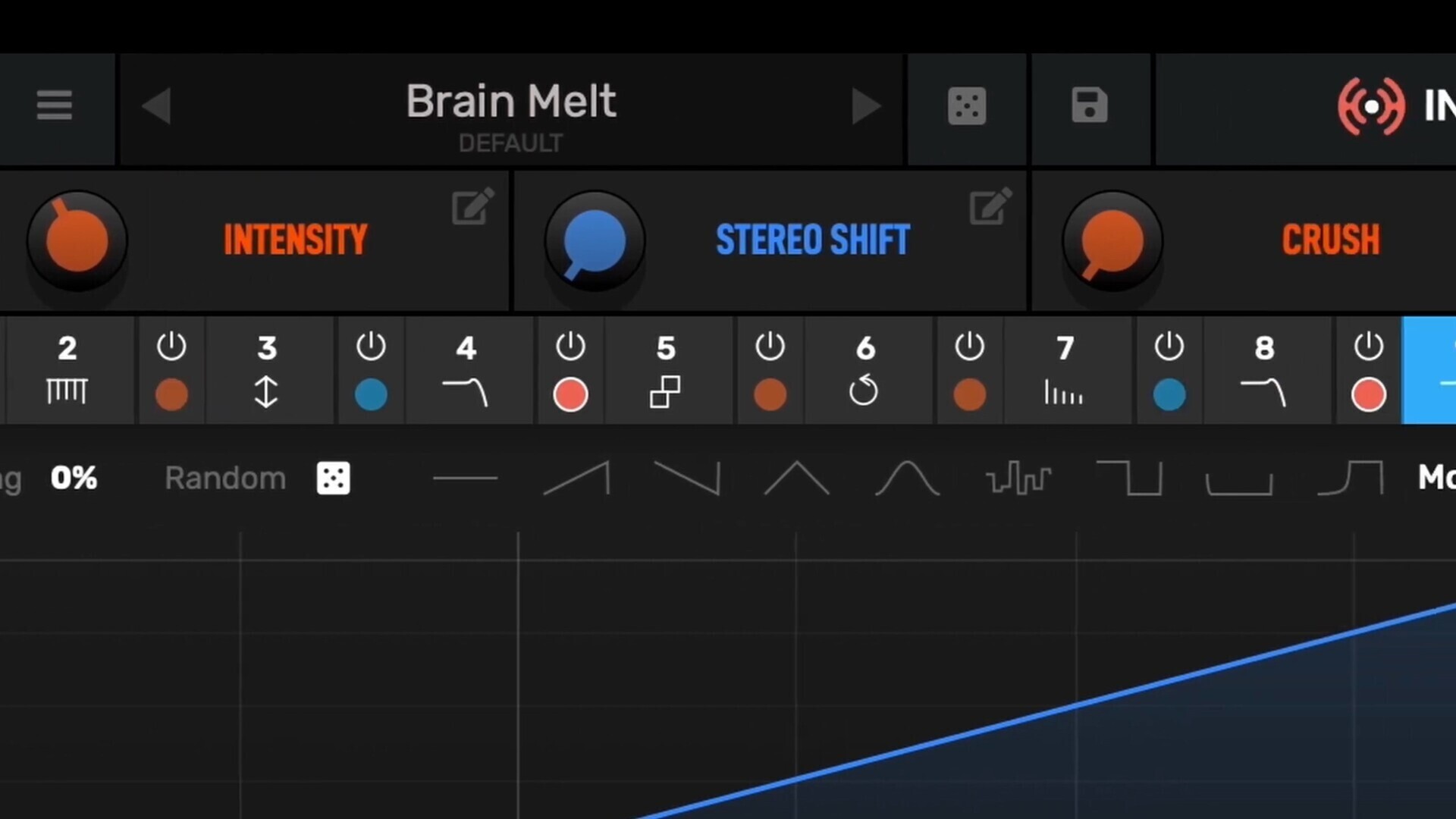This screenshot has height=819, width=1456.
Task: Open the Brain Melt preset list
Action: (x=510, y=102)
